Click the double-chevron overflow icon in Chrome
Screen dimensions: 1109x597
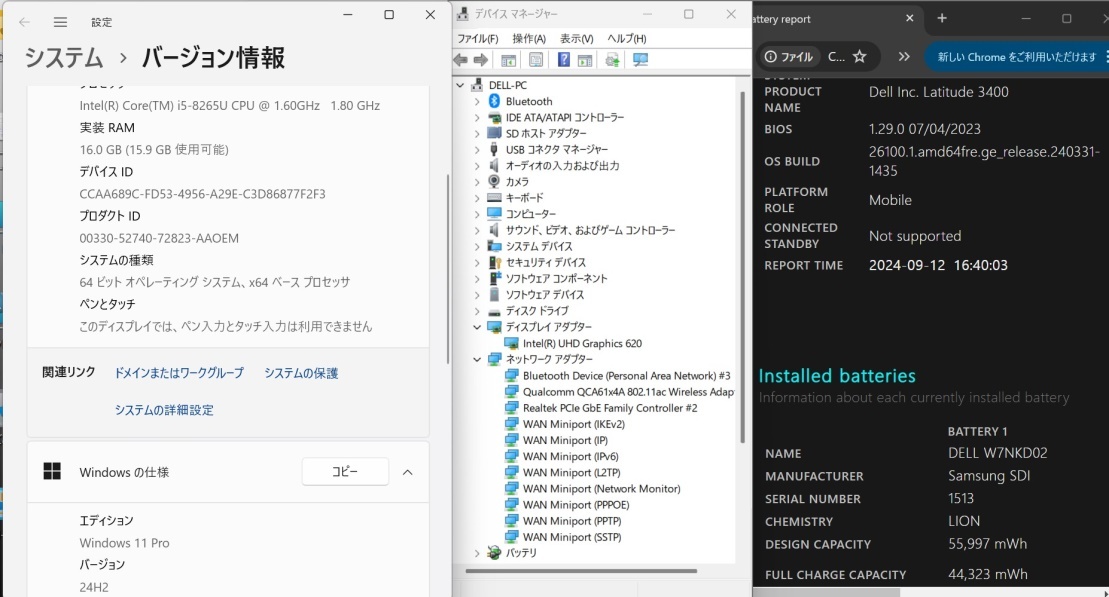pyautogui.click(x=904, y=57)
